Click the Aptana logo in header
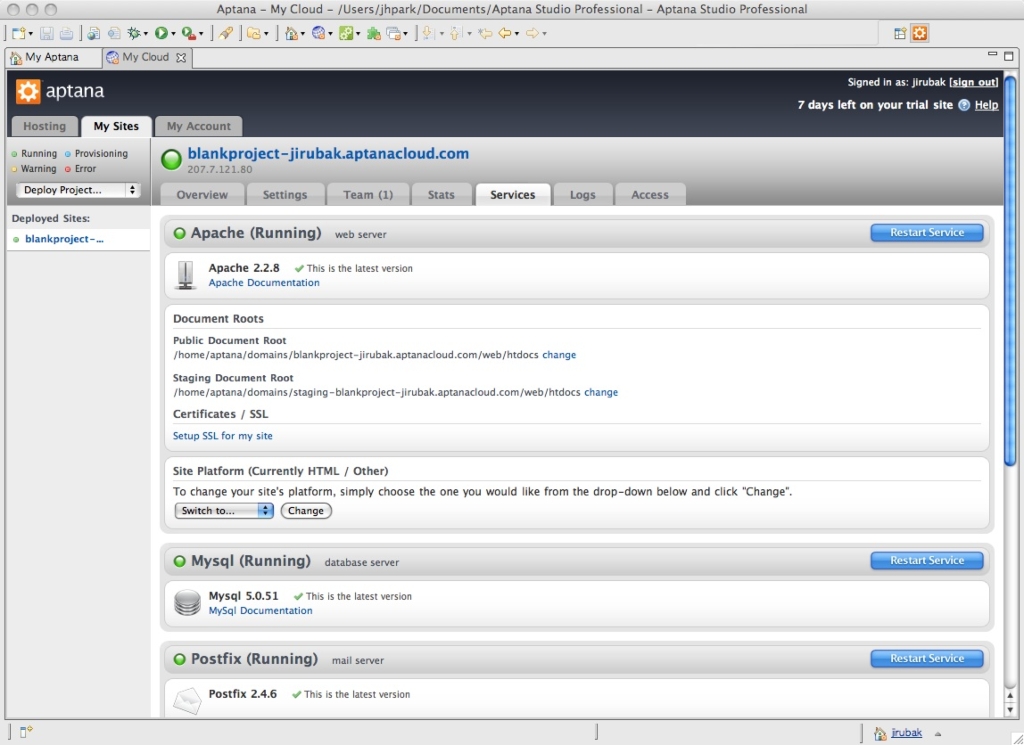This screenshot has width=1024, height=745. (60, 91)
